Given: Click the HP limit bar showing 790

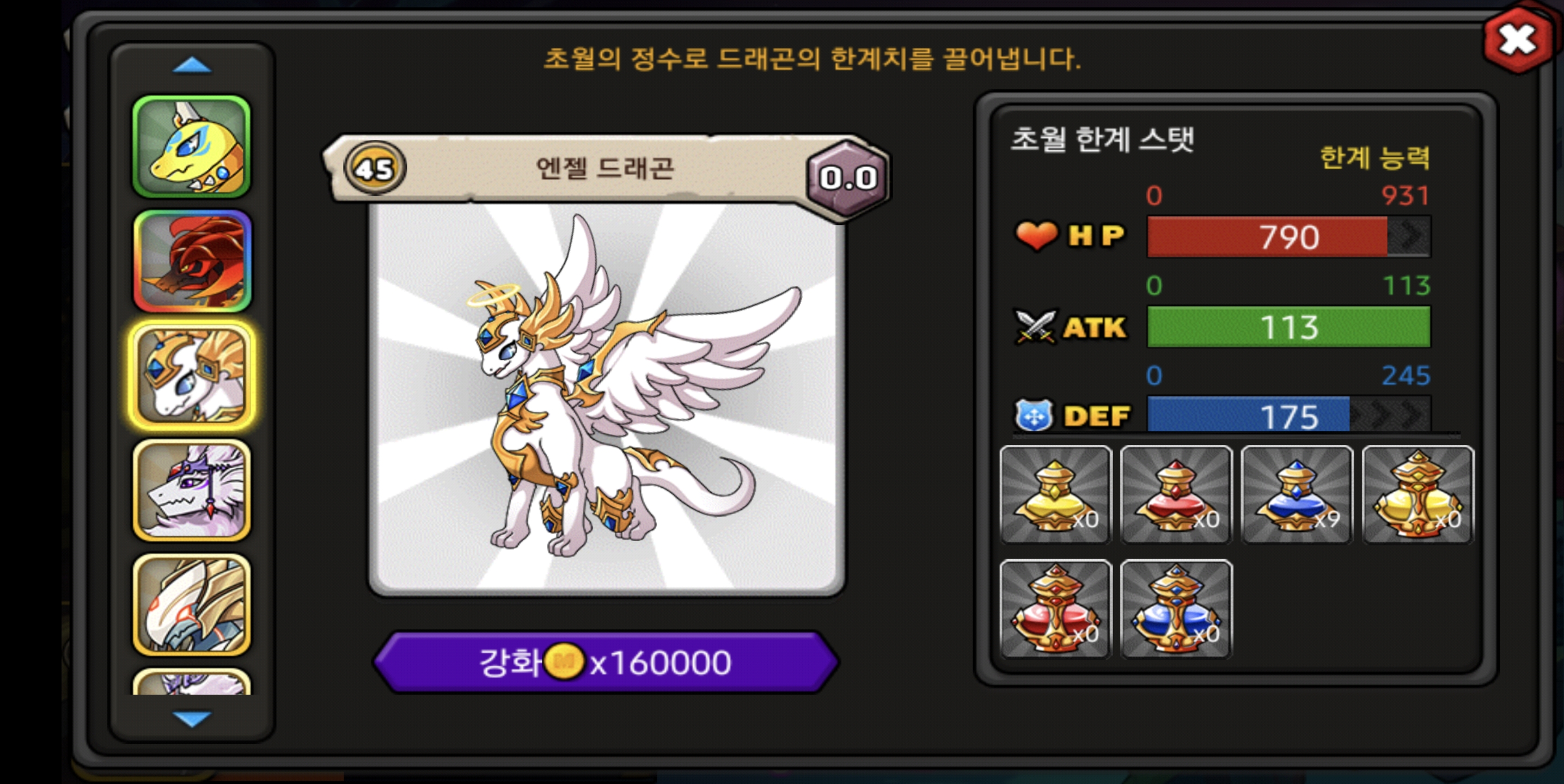Looking at the screenshot, I should click(1288, 237).
